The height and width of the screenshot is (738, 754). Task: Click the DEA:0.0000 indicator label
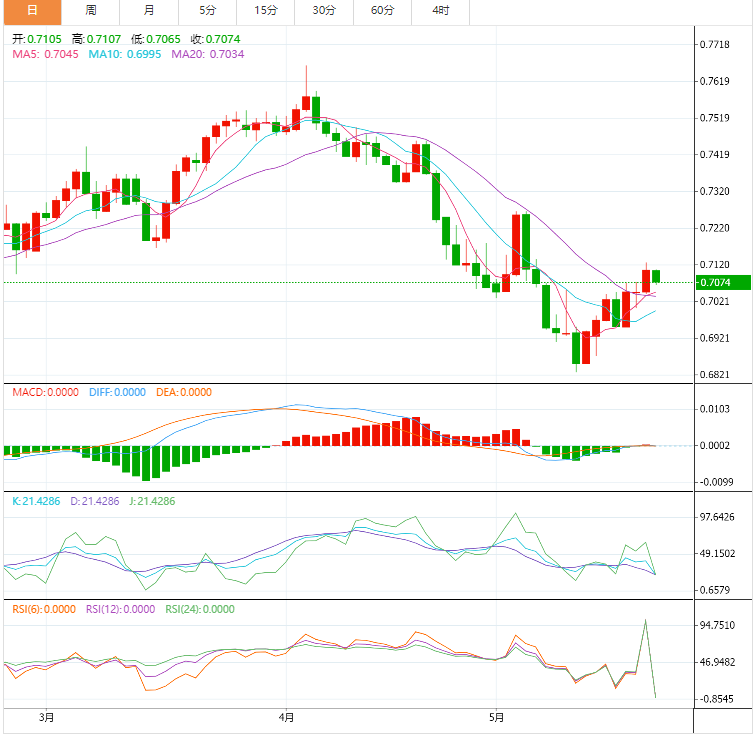[184, 392]
